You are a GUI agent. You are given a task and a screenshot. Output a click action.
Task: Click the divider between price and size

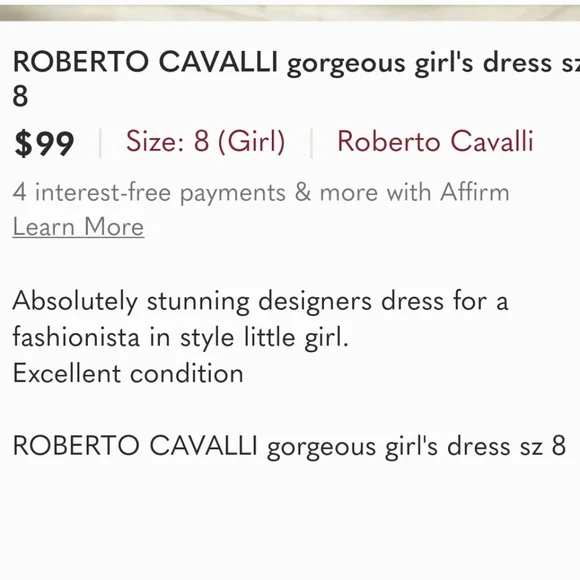[x=100, y=143]
